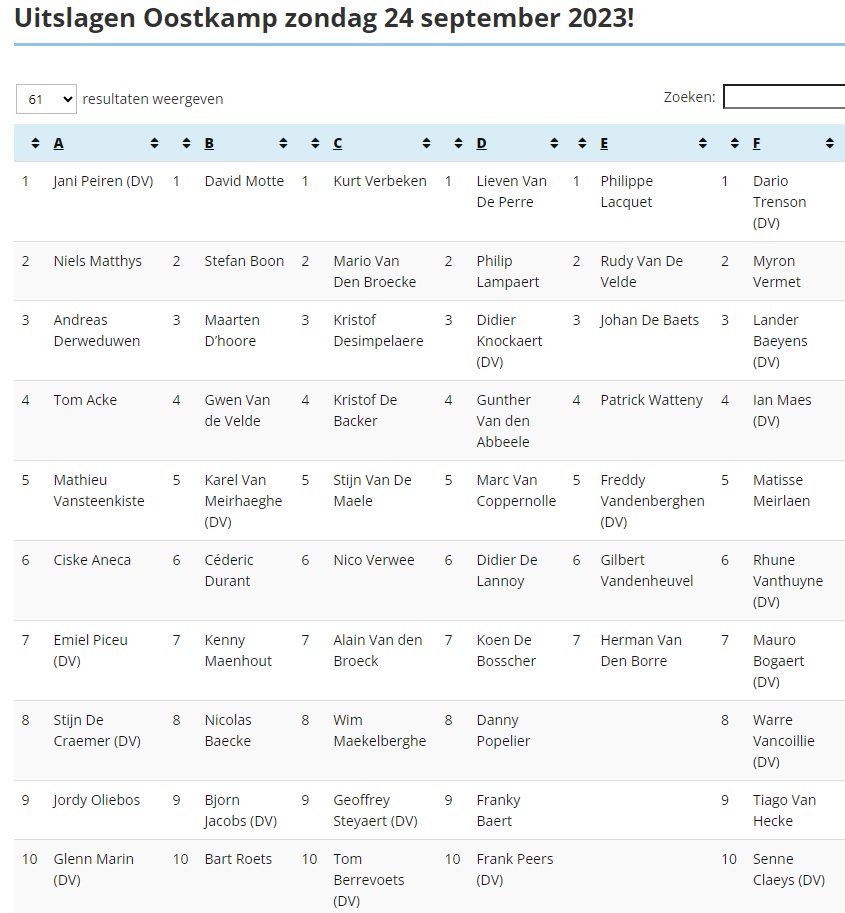The image size is (845, 913).
Task: Select the cell Stijn Van De Maele
Action: coord(372,490)
